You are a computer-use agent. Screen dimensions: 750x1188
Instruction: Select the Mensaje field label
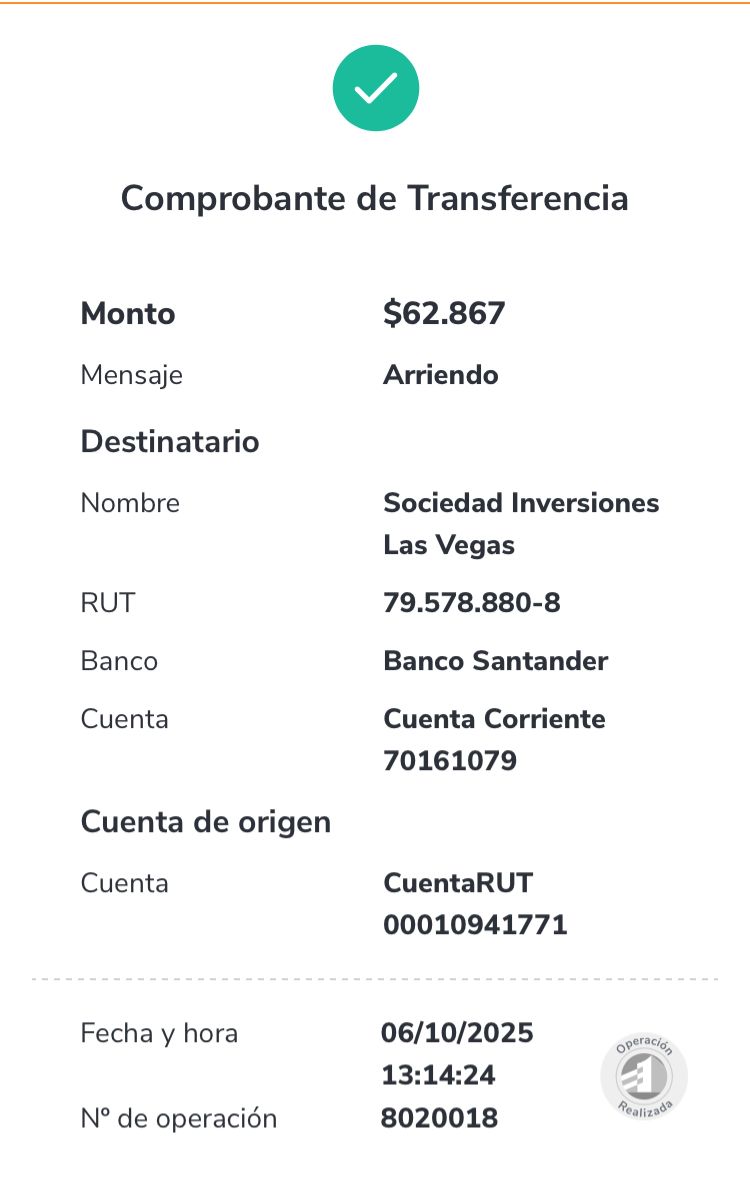132,376
